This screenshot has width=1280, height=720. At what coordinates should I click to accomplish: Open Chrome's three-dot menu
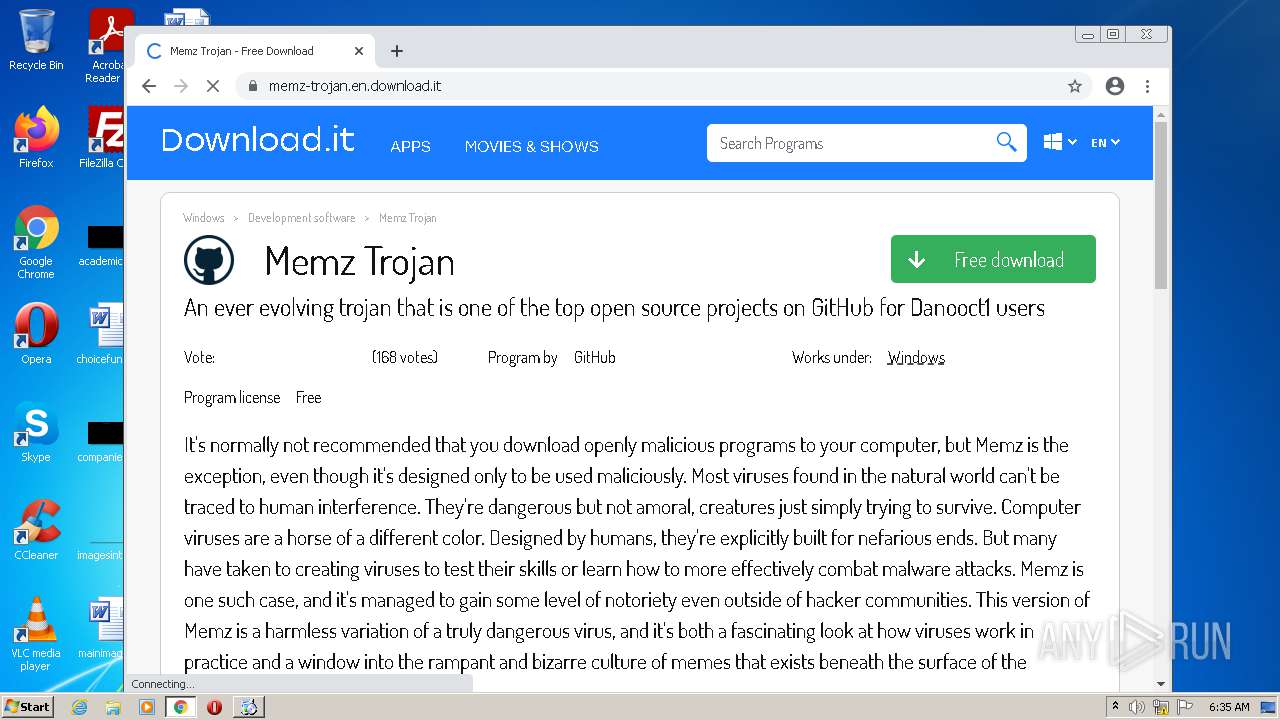(1147, 86)
